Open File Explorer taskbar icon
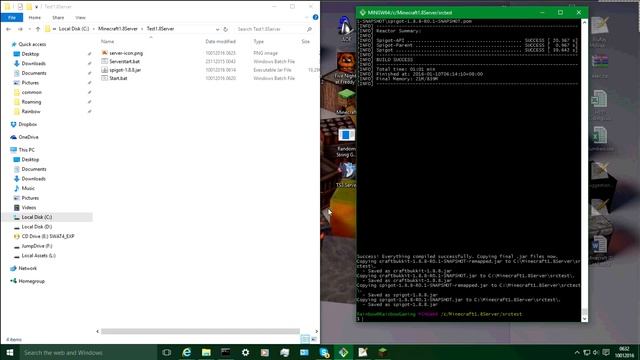The height and width of the screenshot is (360, 640). [206, 352]
